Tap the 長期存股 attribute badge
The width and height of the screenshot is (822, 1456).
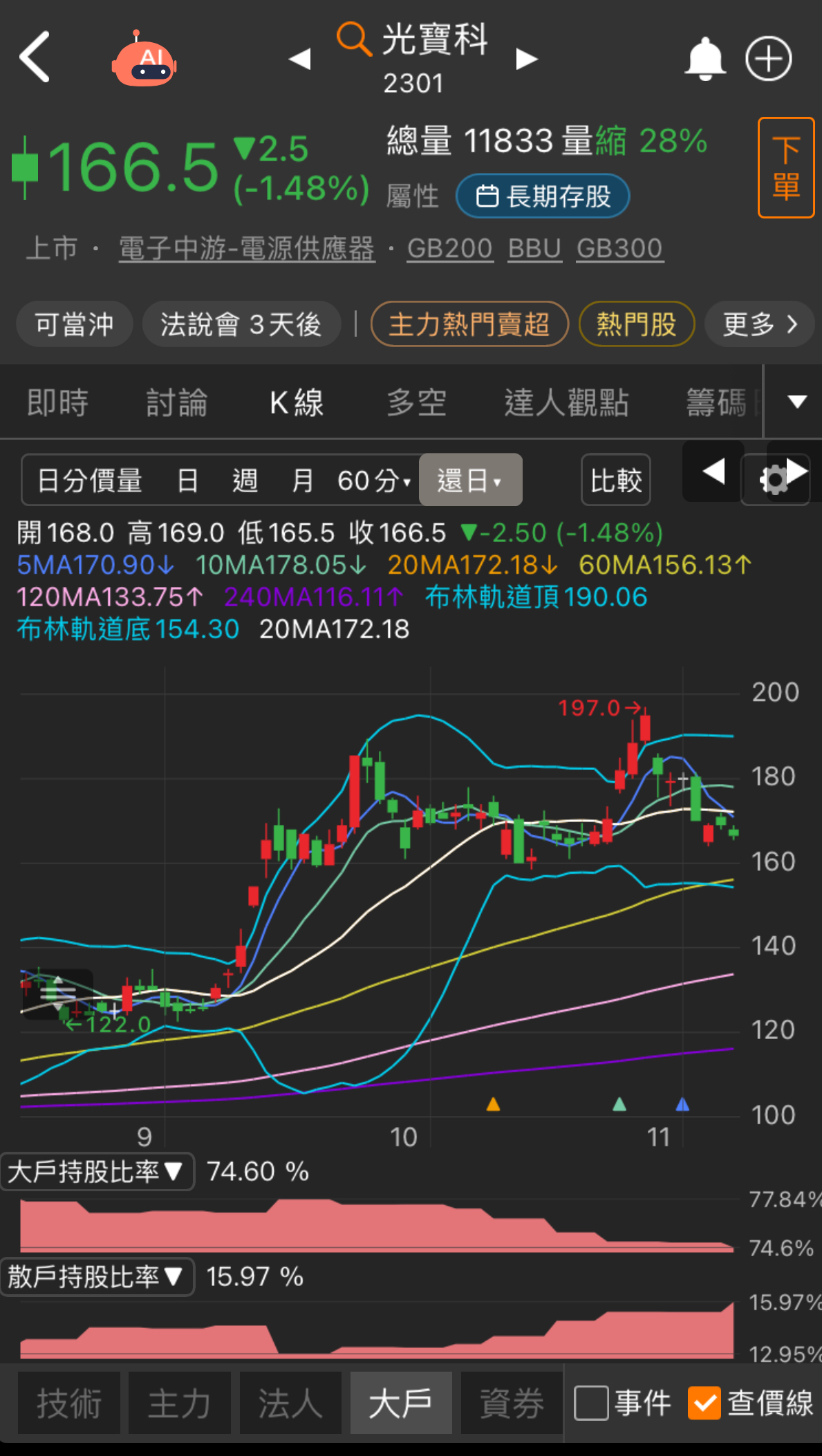543,196
